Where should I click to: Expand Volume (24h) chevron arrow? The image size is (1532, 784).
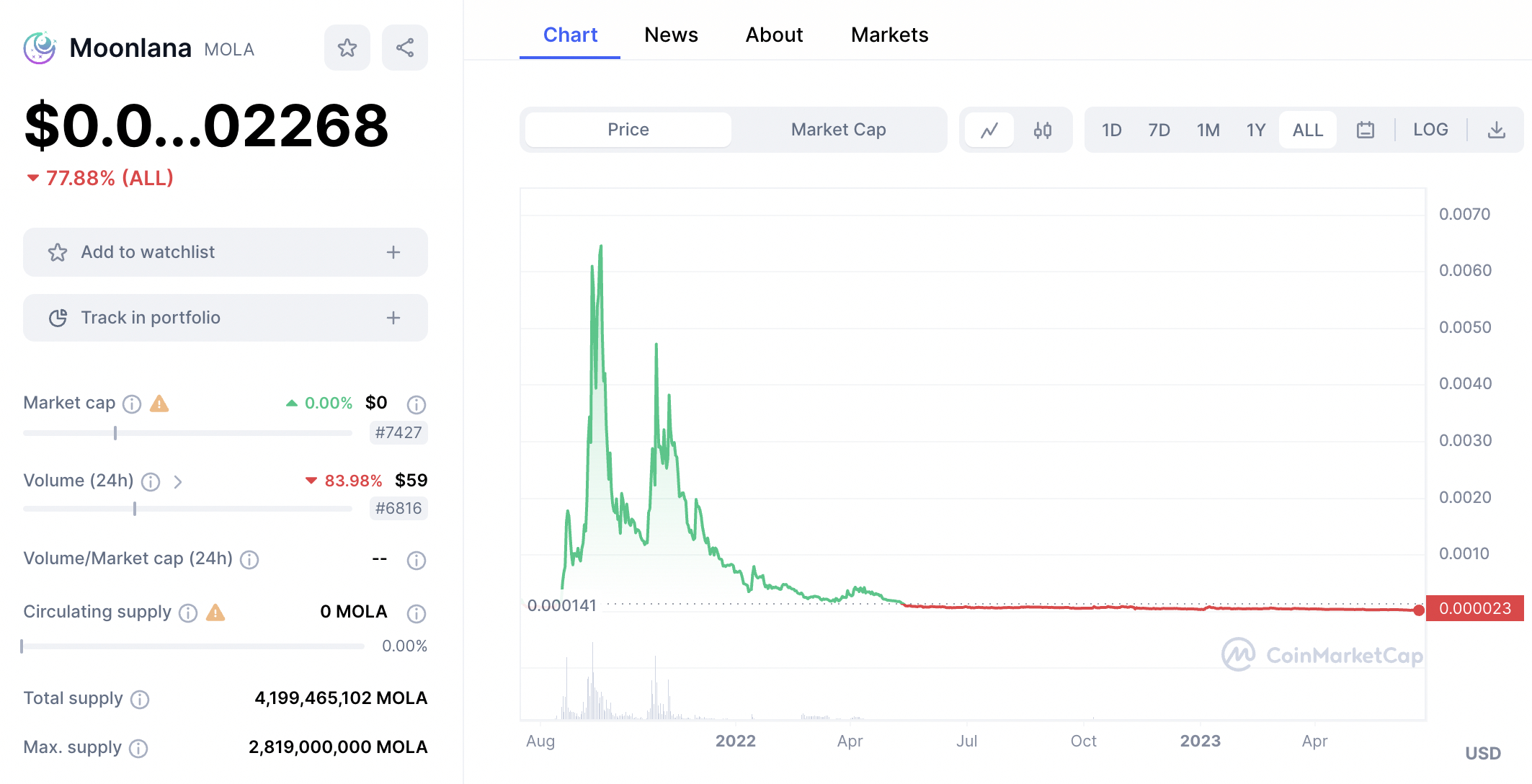click(178, 482)
